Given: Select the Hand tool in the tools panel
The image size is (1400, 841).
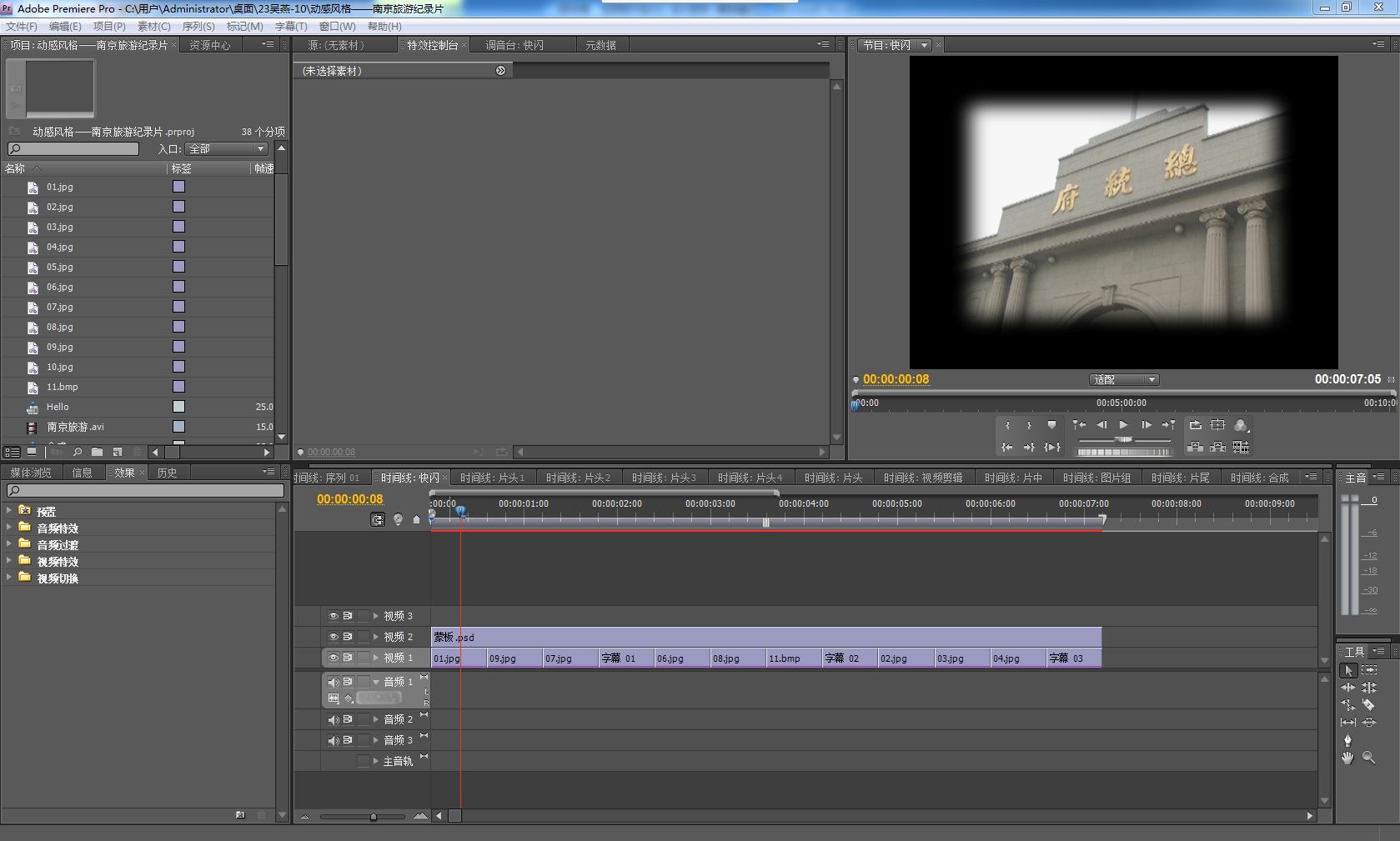Looking at the screenshot, I should pos(1347,758).
